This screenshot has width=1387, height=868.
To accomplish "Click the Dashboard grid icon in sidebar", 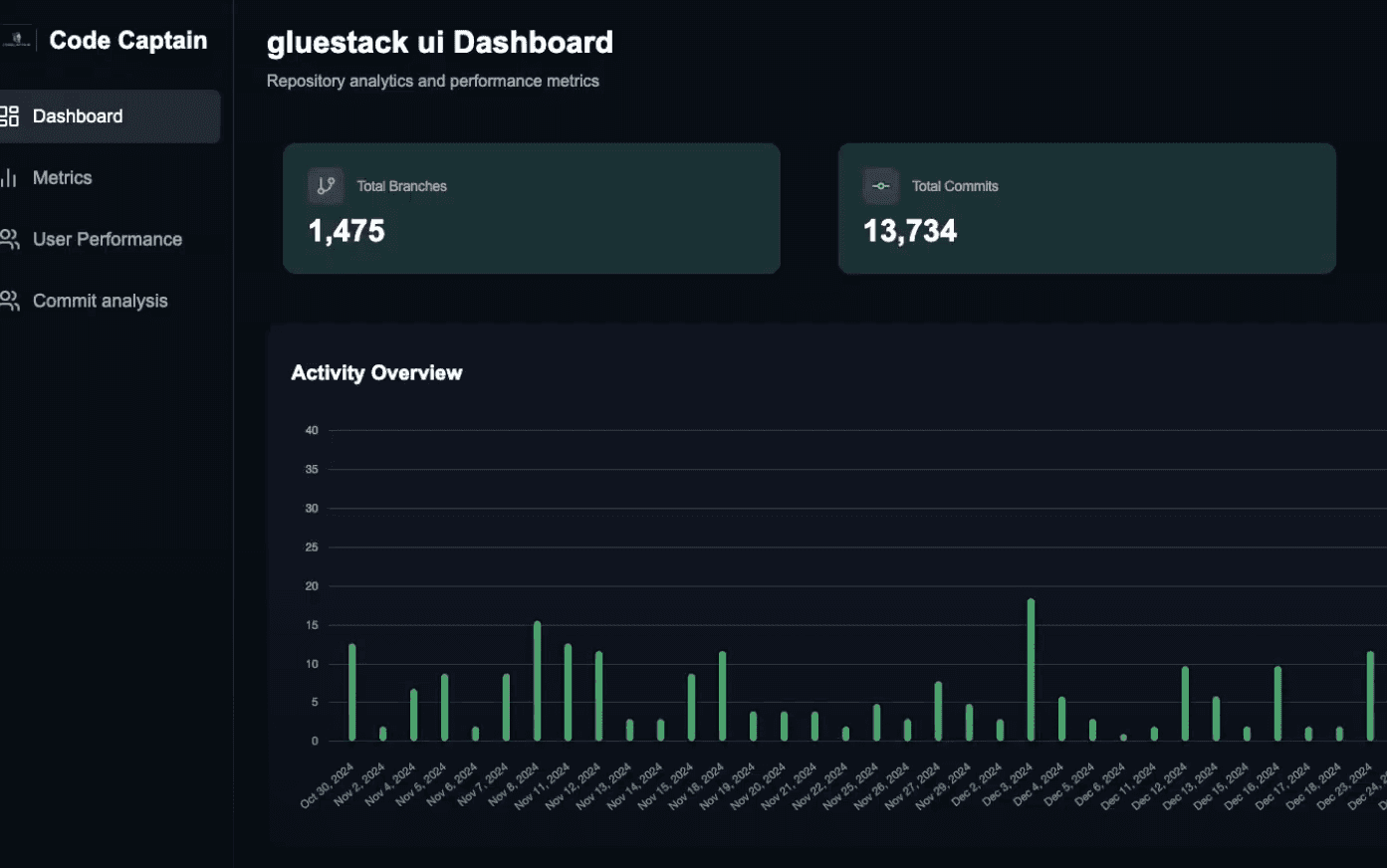I will pos(9,116).
